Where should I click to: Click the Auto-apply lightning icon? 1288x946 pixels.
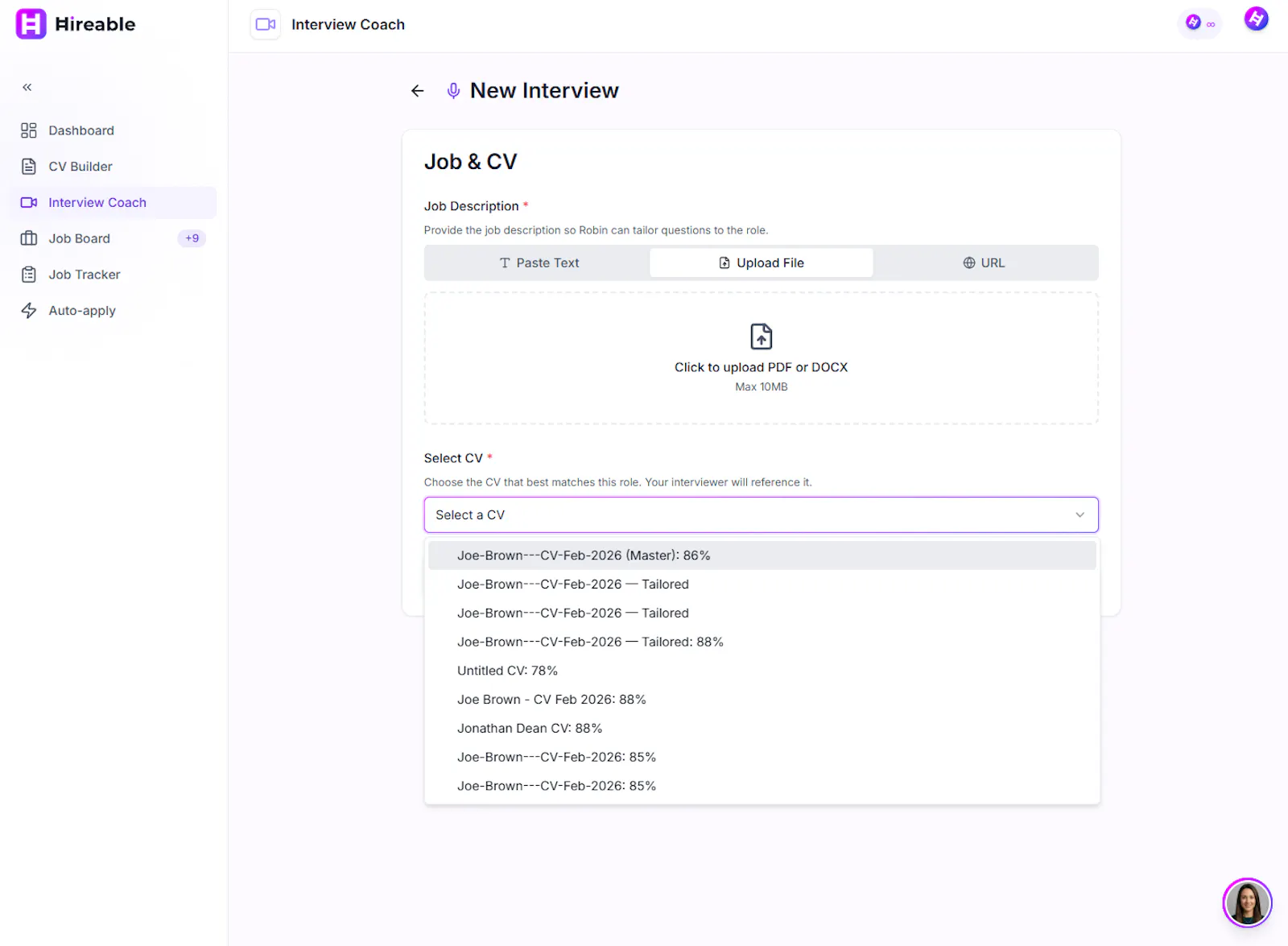coord(29,311)
